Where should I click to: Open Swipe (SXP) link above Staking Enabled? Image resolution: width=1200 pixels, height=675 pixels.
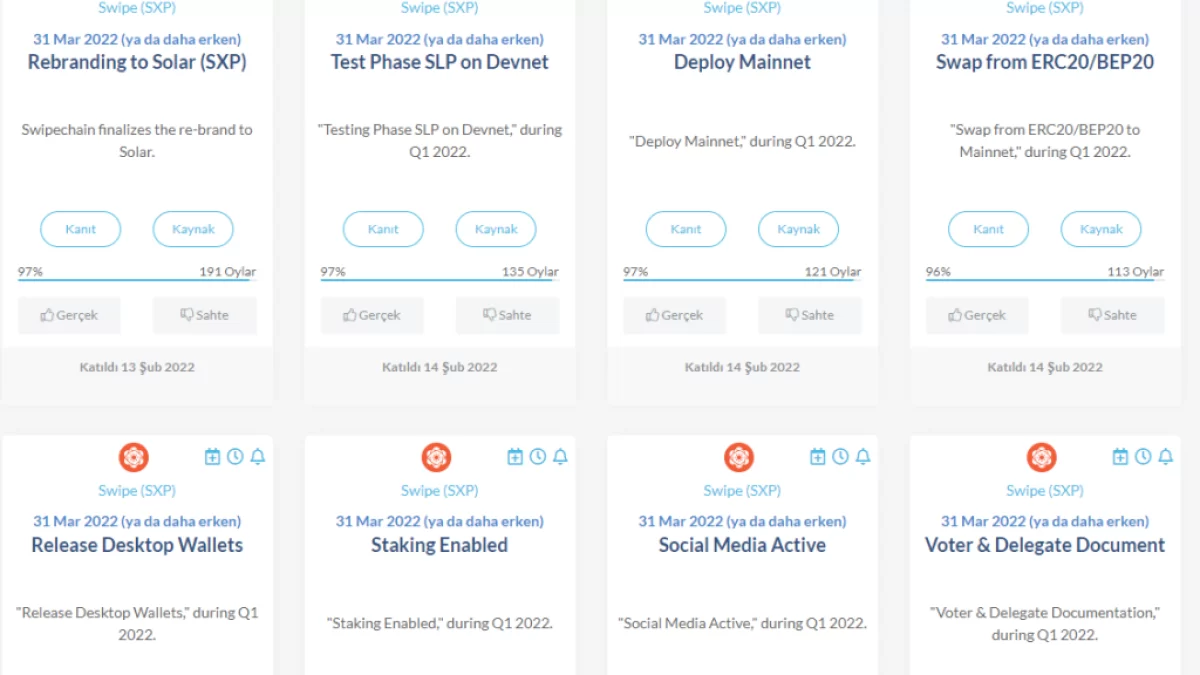(440, 490)
